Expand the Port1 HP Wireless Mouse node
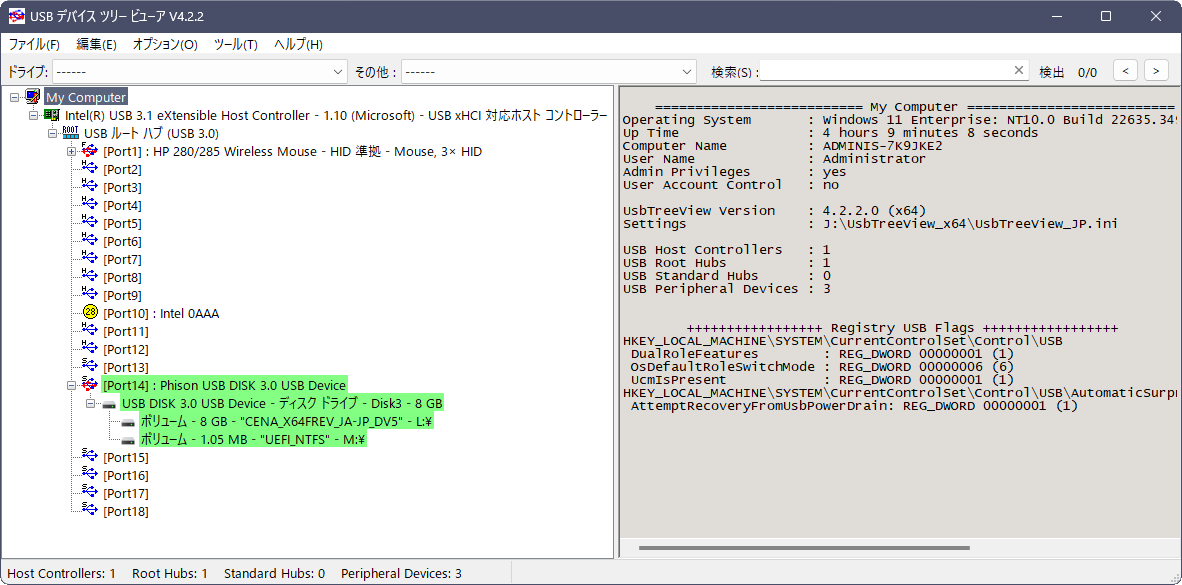The width and height of the screenshot is (1182, 585). pyautogui.click(x=72, y=152)
